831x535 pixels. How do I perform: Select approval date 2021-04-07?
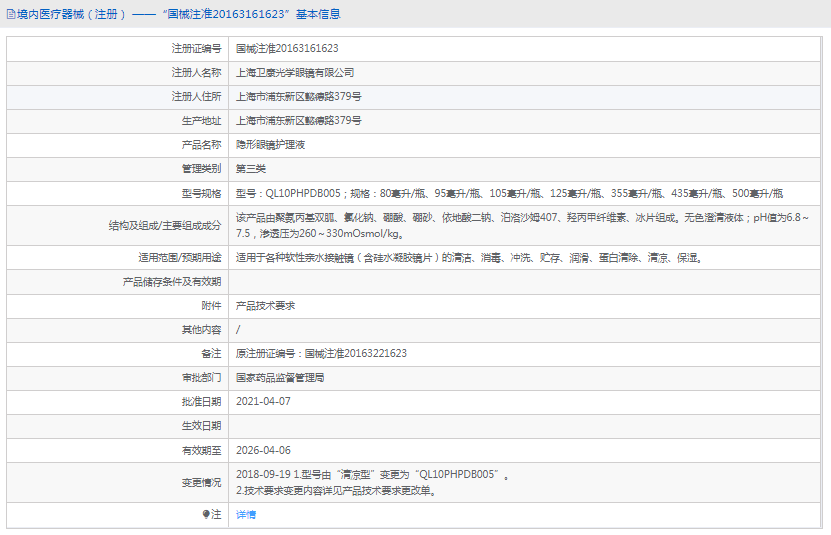(263, 401)
